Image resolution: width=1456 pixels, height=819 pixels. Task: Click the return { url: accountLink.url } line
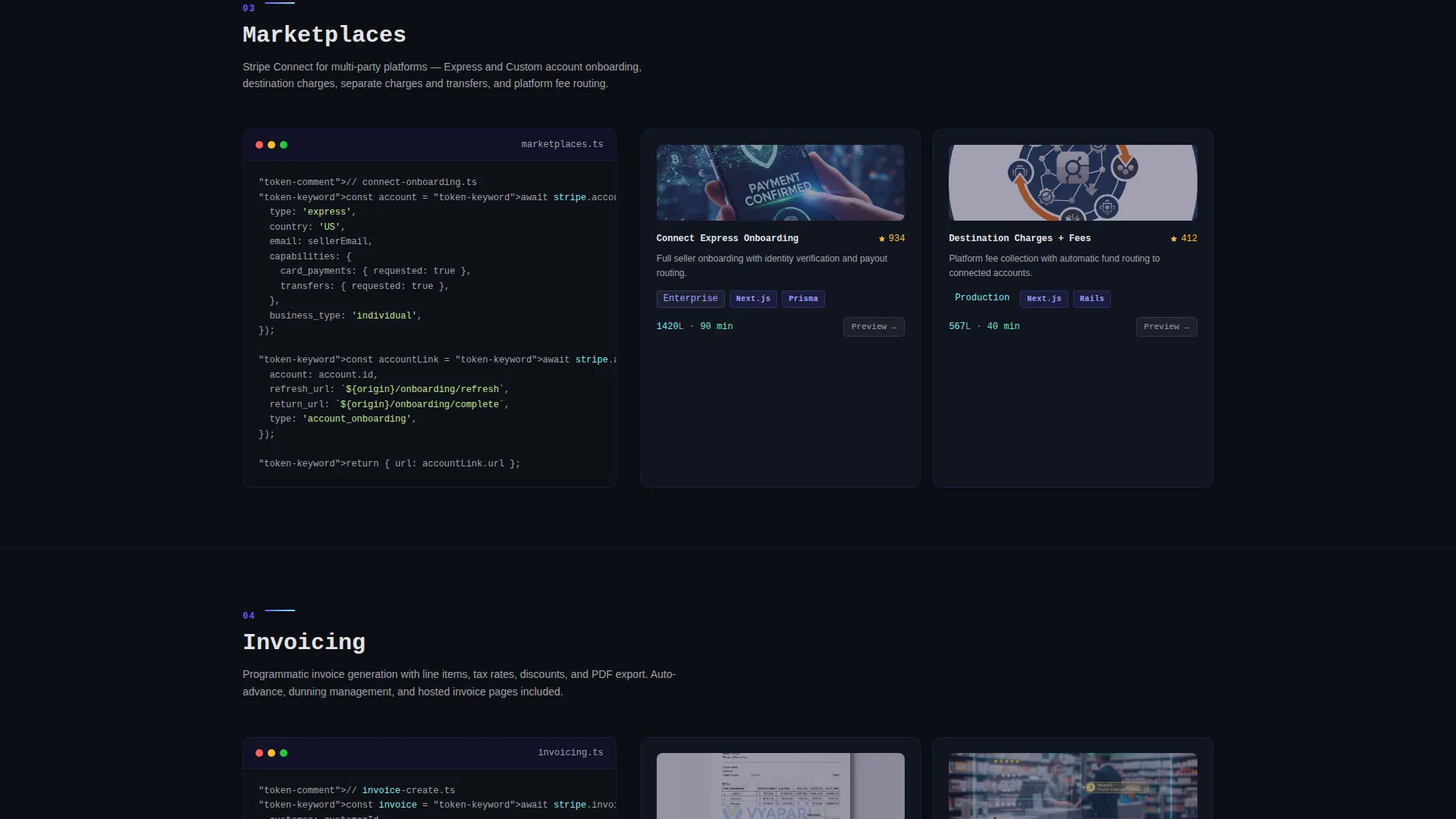pyautogui.click(x=389, y=463)
